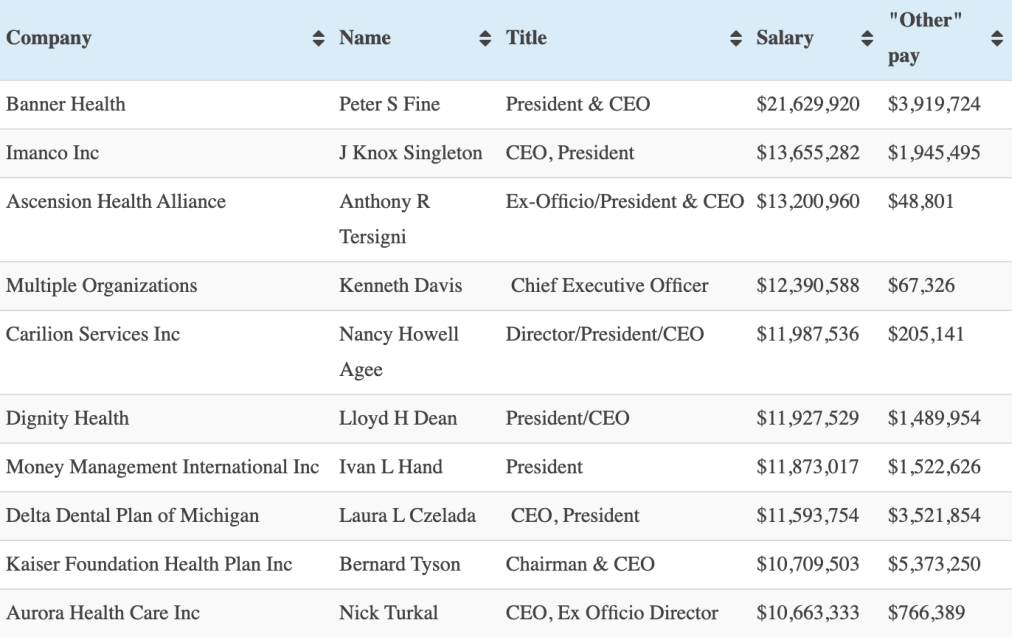Select the Banner Health company cell

click(x=66, y=105)
